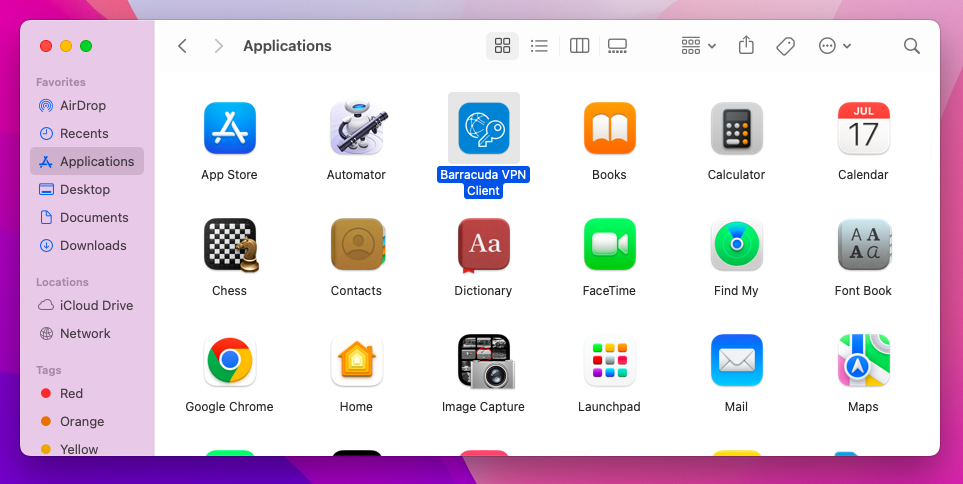The height and width of the screenshot is (484, 963).
Task: Select the Mail app icon
Action: click(x=736, y=361)
